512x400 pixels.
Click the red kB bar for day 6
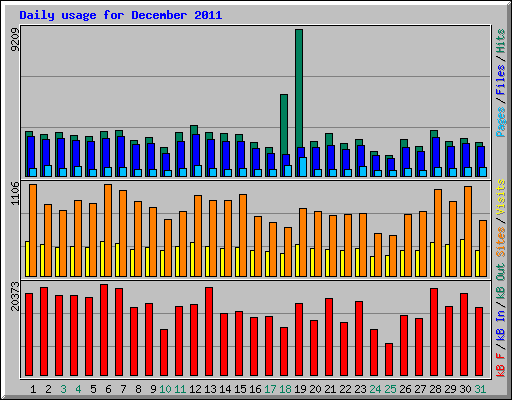tap(104, 330)
